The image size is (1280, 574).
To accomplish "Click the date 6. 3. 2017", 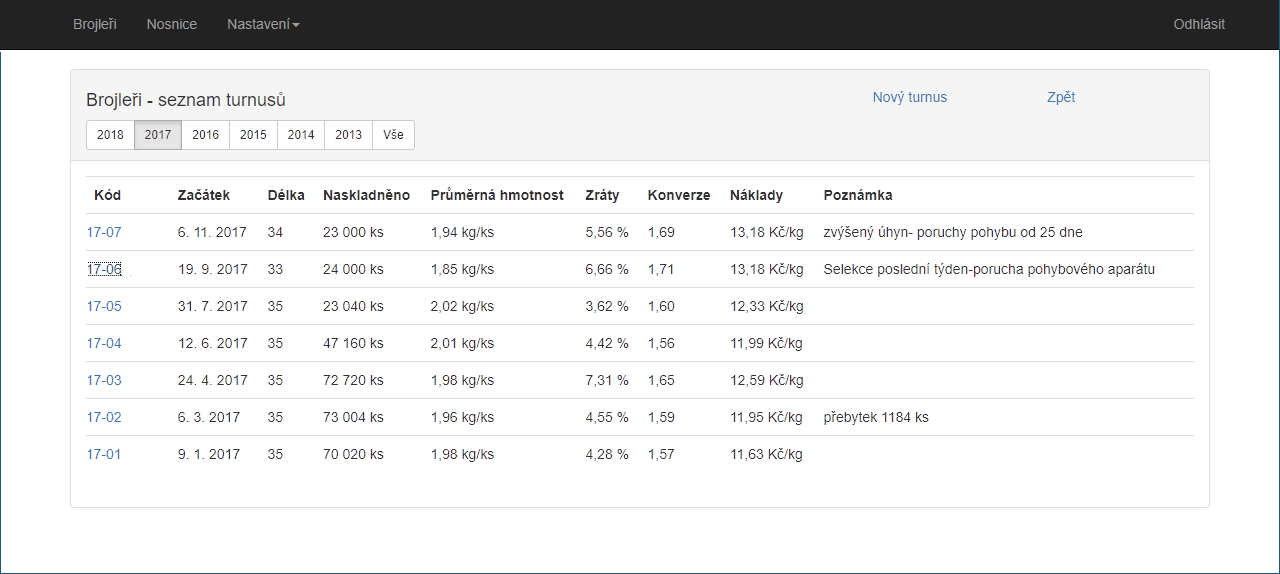I will pos(209,417).
